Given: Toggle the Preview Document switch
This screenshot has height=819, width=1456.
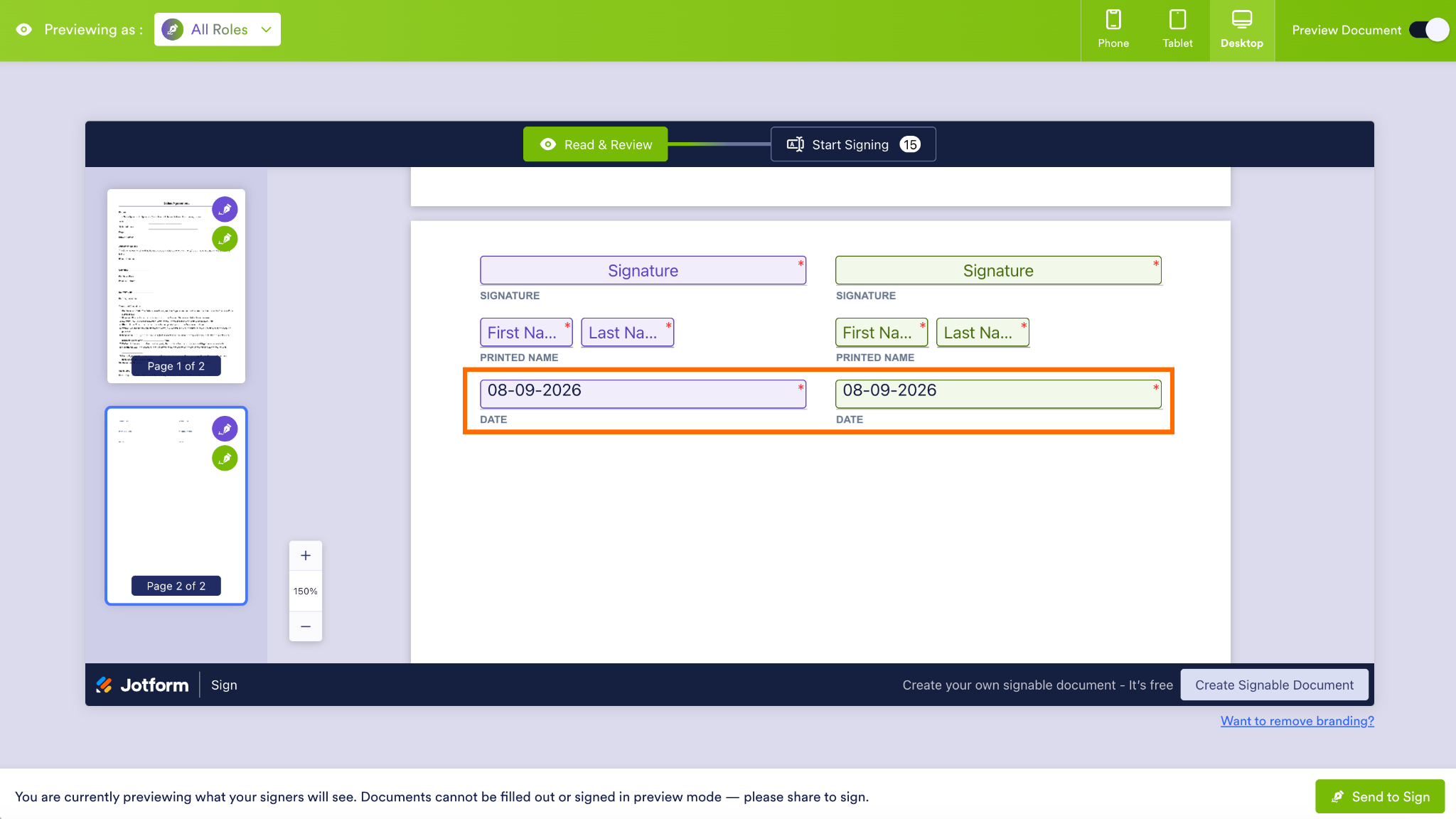Looking at the screenshot, I should click(x=1429, y=30).
